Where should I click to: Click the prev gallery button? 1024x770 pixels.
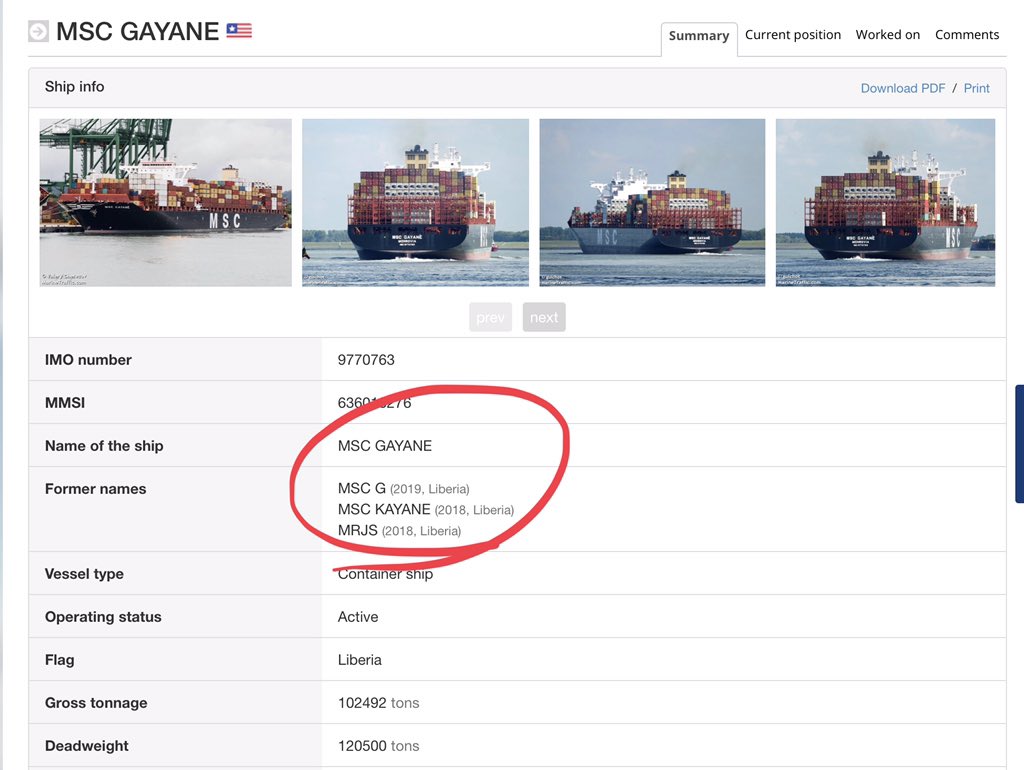490,317
